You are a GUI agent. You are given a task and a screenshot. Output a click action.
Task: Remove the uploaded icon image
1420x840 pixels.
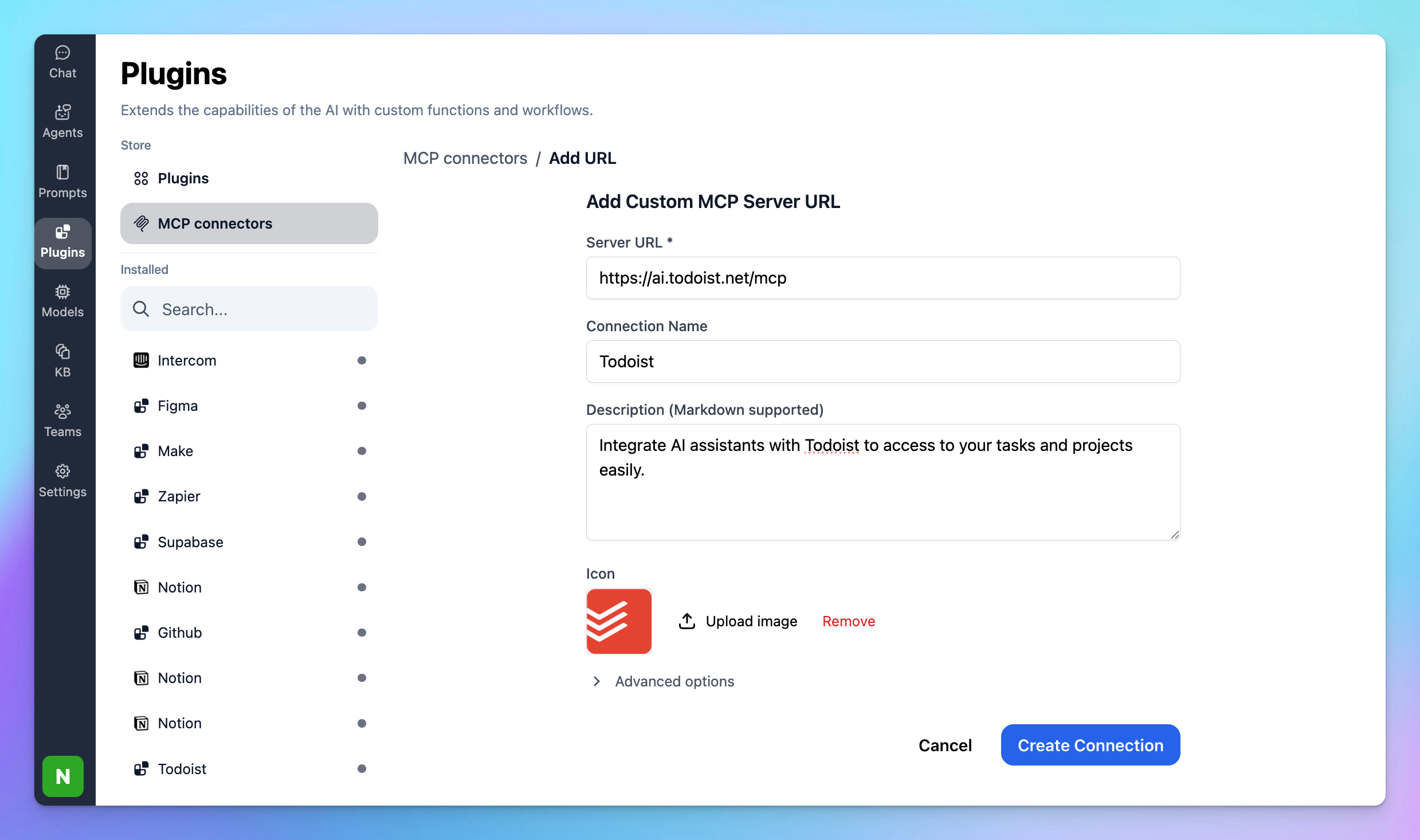coord(848,621)
